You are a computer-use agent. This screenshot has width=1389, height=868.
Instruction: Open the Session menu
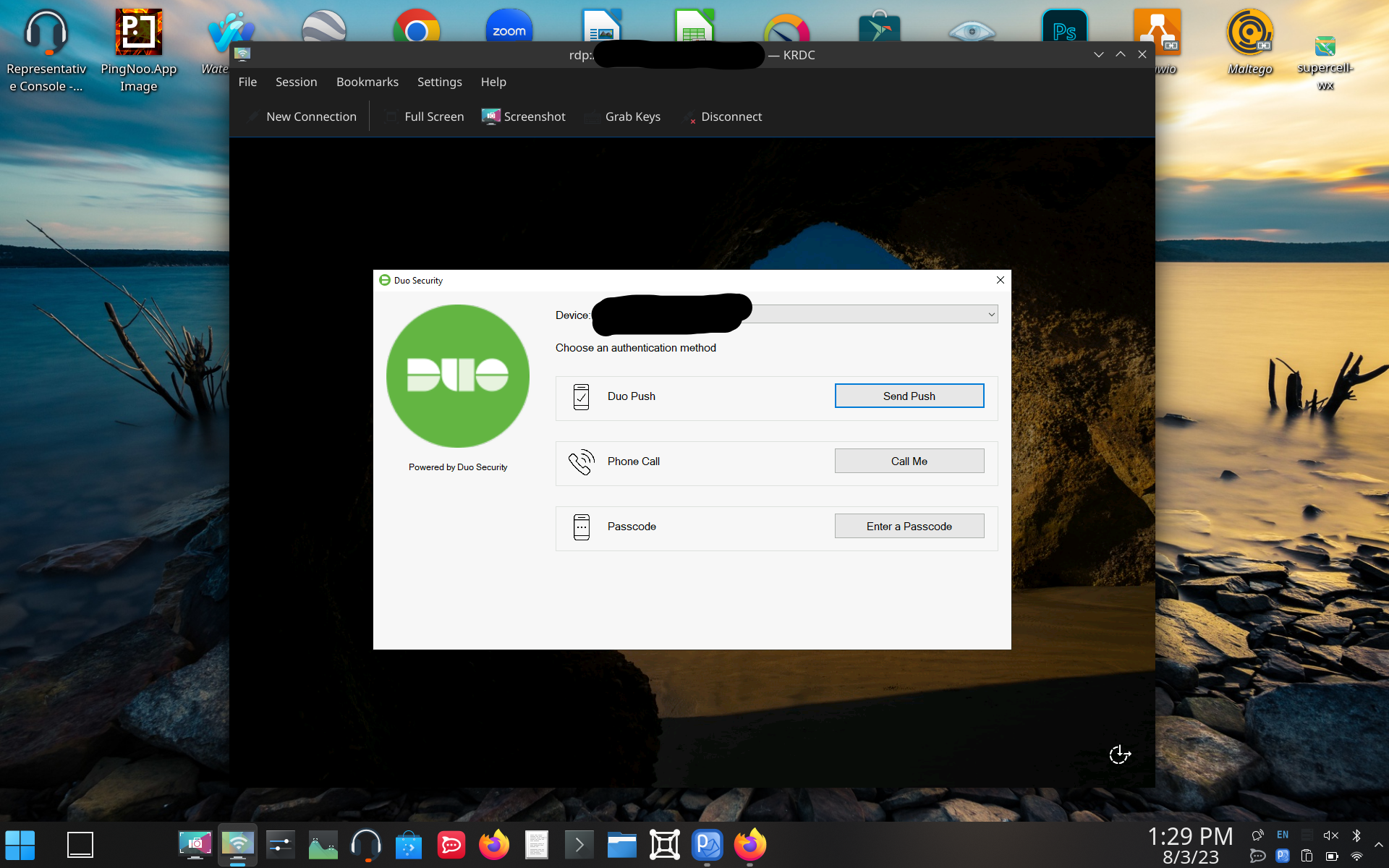tap(296, 82)
